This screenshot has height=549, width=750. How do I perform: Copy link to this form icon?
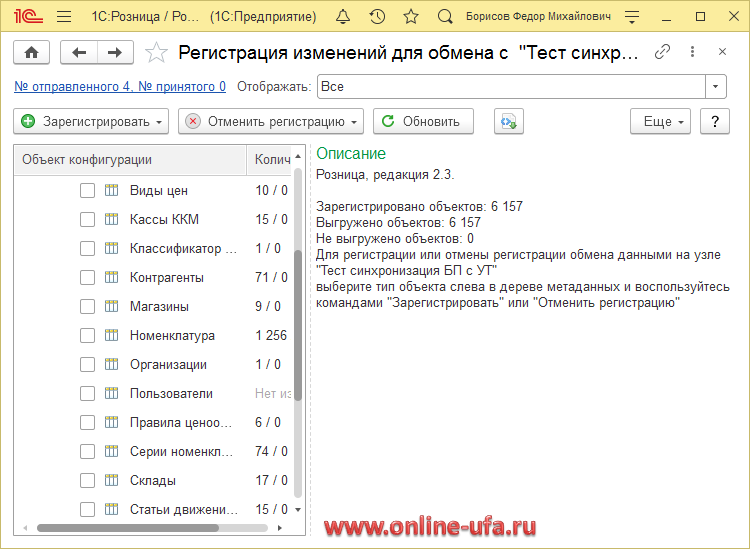(662, 52)
